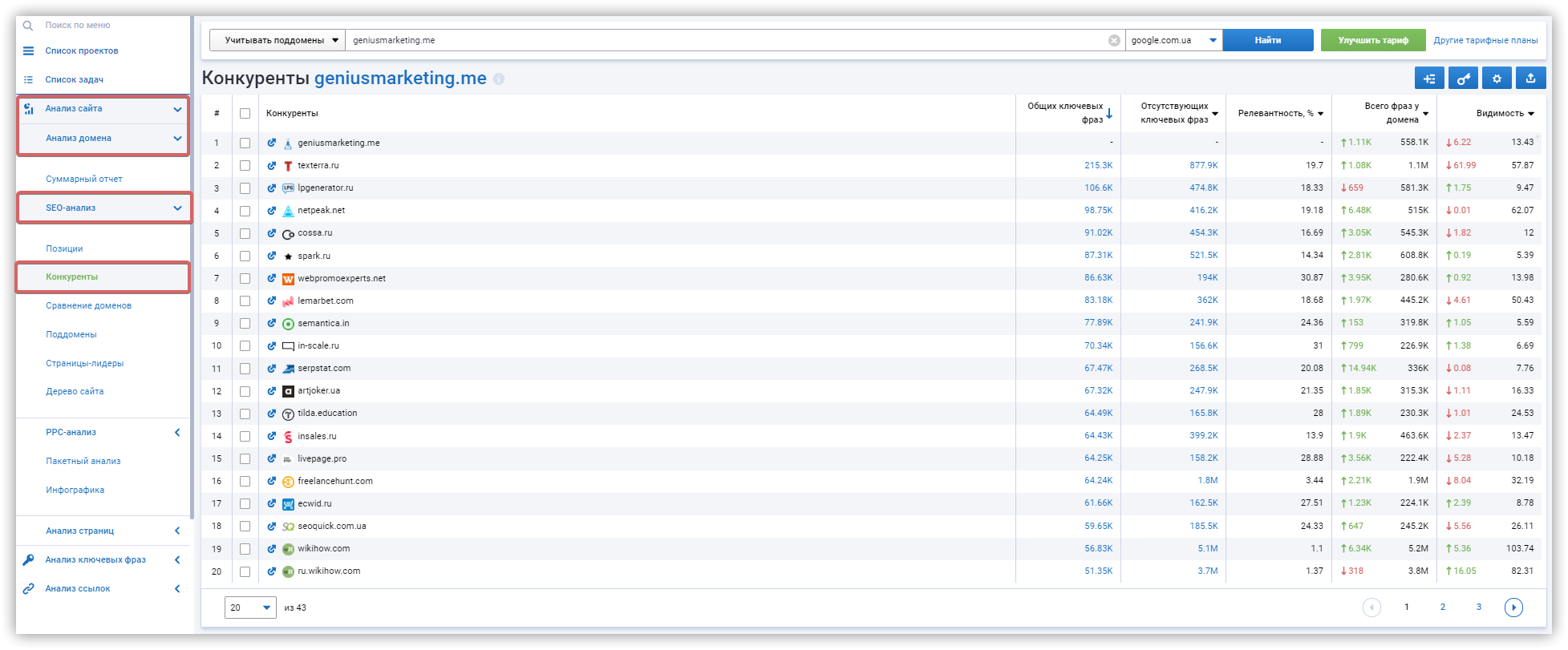This screenshot has width=1568, height=650.
Task: Click the webpromoexperts.net favicon
Action: click(288, 279)
